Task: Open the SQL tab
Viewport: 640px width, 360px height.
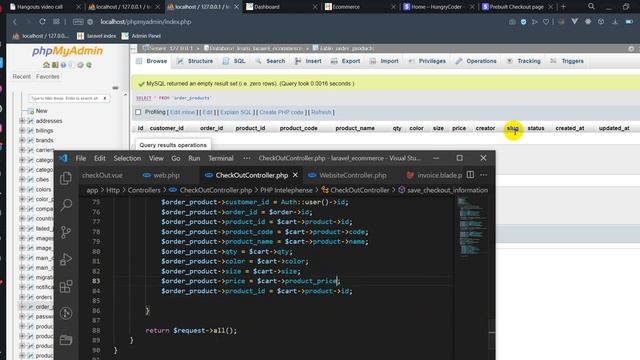Action: [x=234, y=61]
